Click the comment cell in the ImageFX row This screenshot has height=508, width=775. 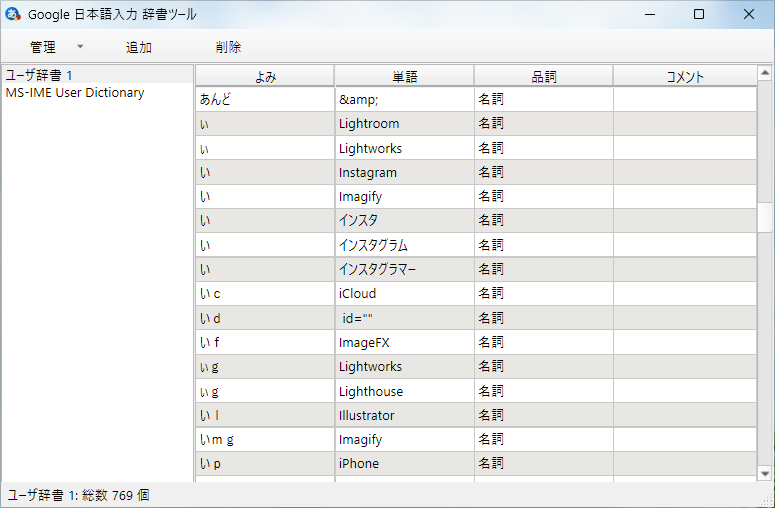tap(685, 342)
